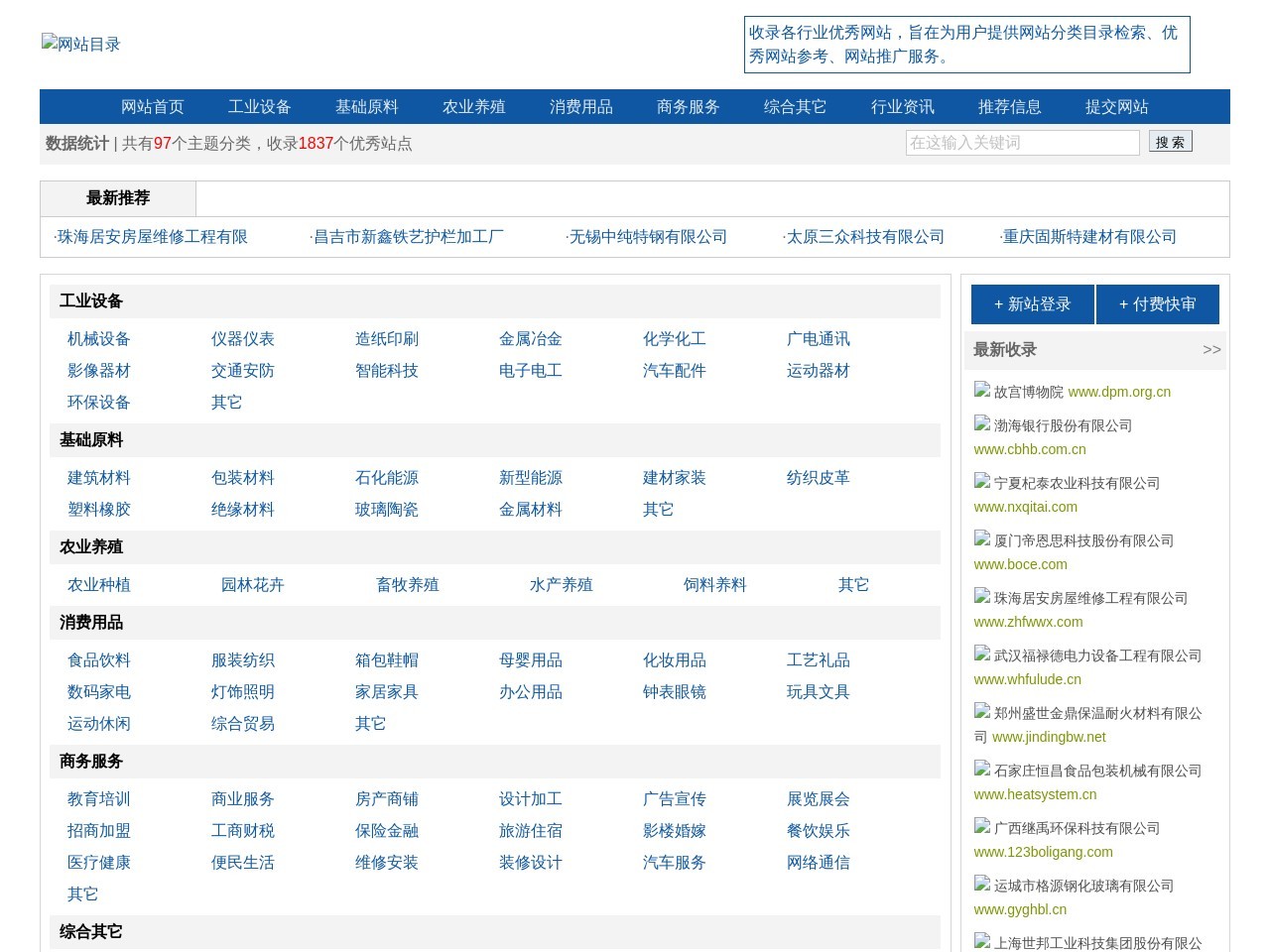This screenshot has width=1270, height=952.
Task: Open the www.dpm.org.cn website link
Action: tap(1118, 392)
